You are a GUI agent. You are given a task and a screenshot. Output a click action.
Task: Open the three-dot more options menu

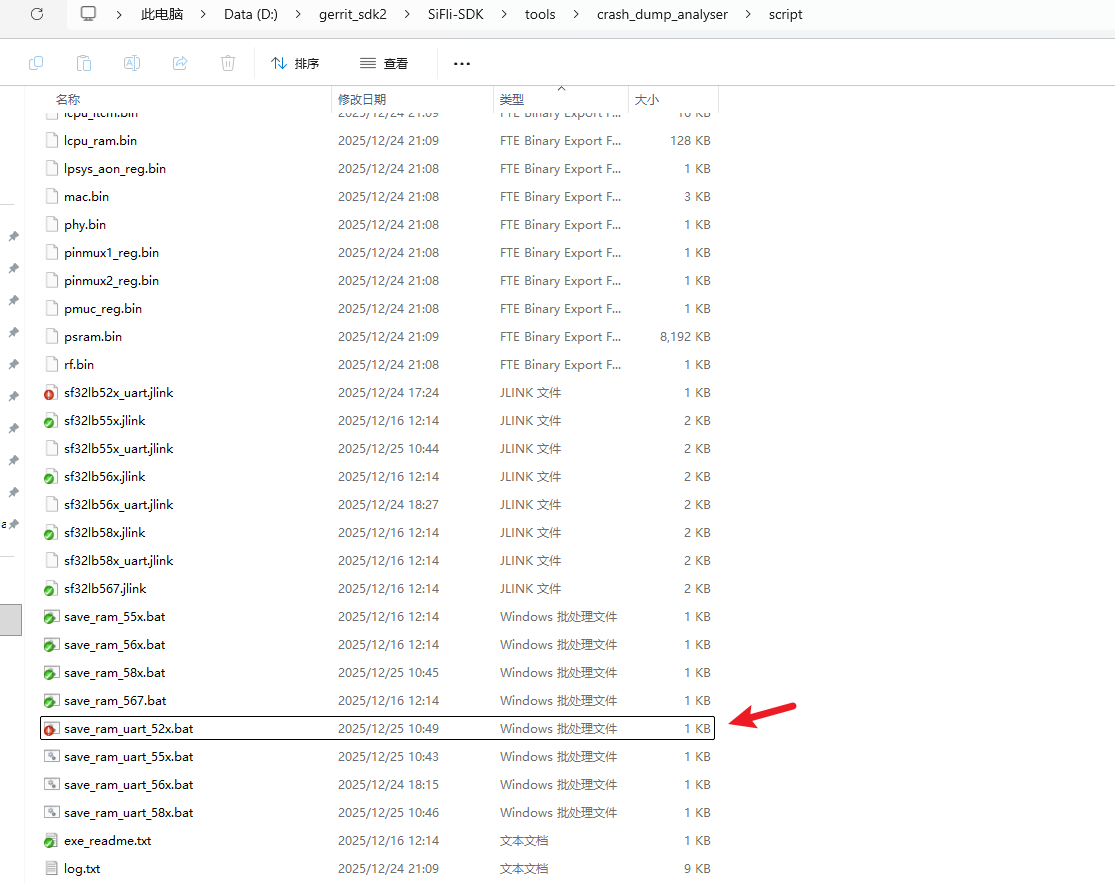461,63
